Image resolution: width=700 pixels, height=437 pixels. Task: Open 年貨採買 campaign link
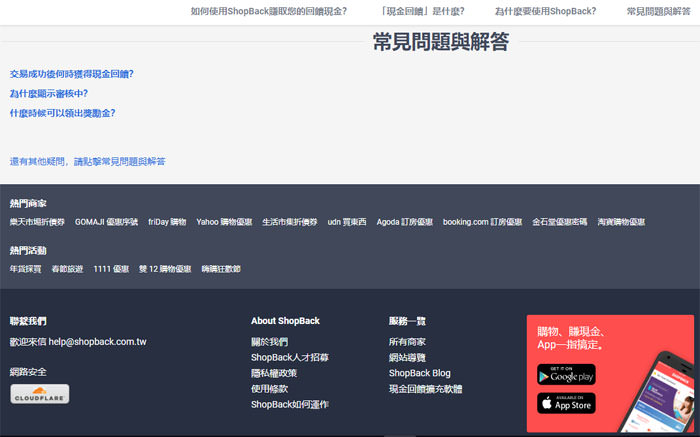coord(25,269)
